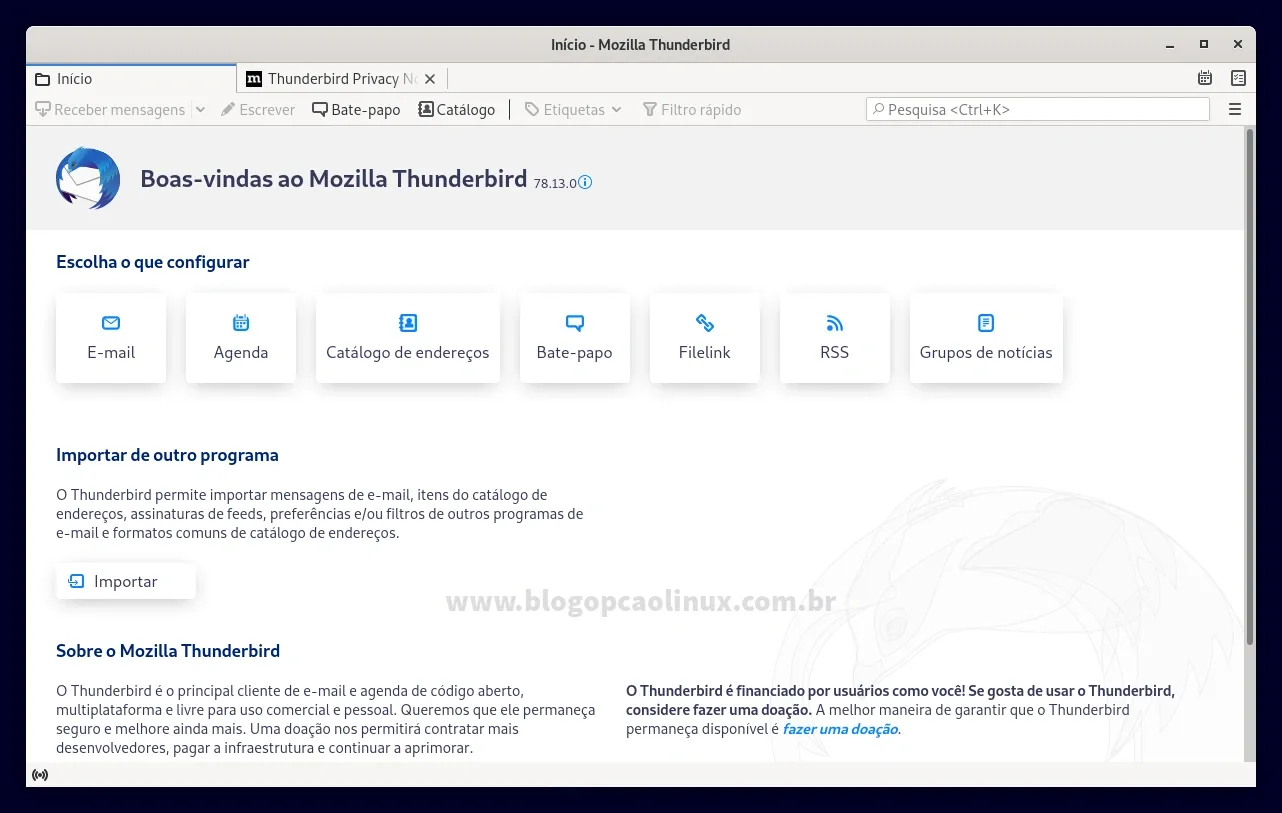Click the Importar button
The image size is (1282, 813).
[126, 581]
